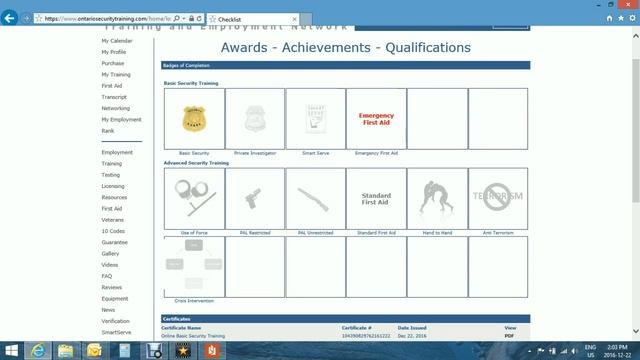This screenshot has width=640, height=360.
Task: Open the Veterans link
Action: 112,220
